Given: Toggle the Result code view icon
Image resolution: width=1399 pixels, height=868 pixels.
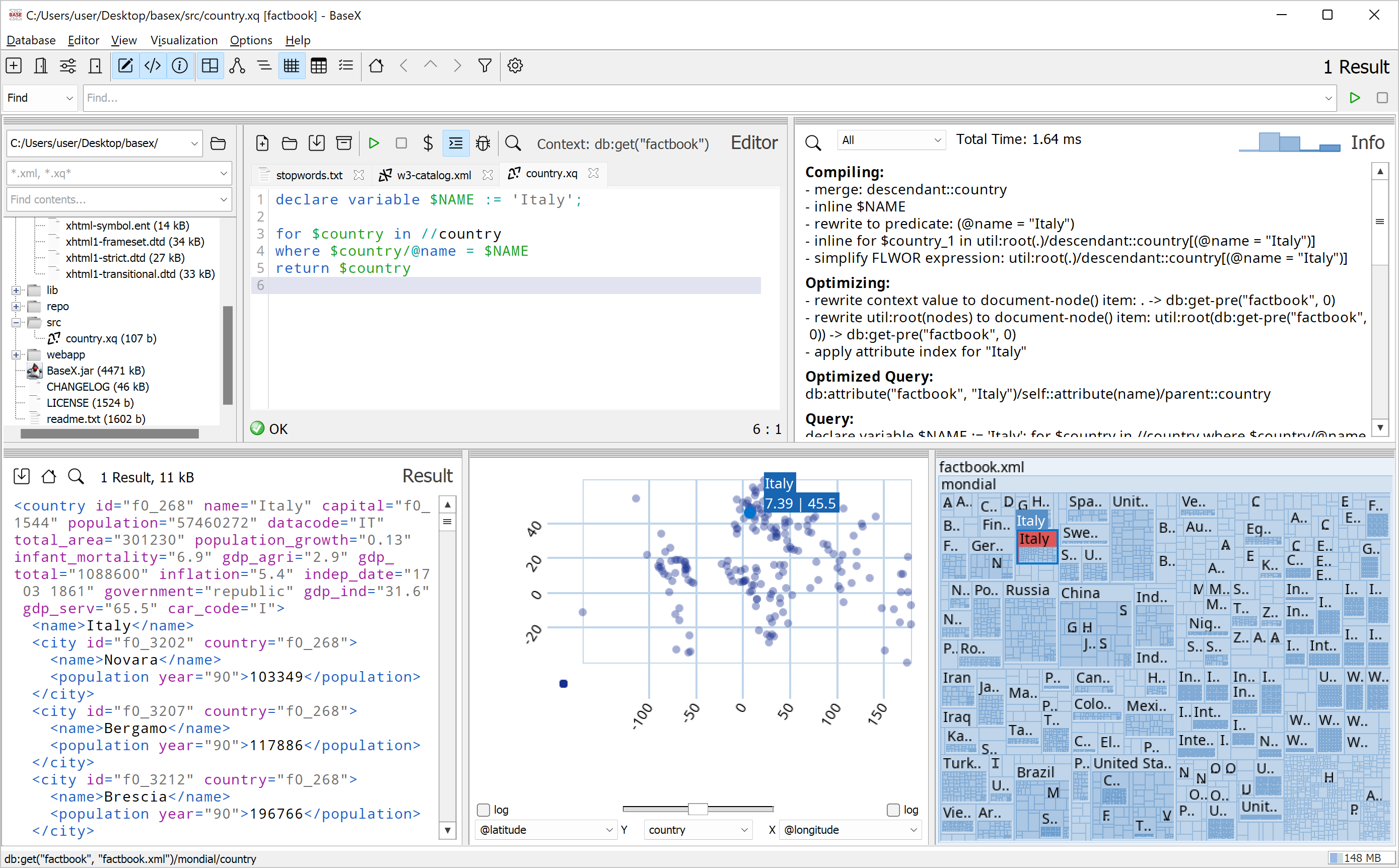Looking at the screenshot, I should tap(152, 65).
